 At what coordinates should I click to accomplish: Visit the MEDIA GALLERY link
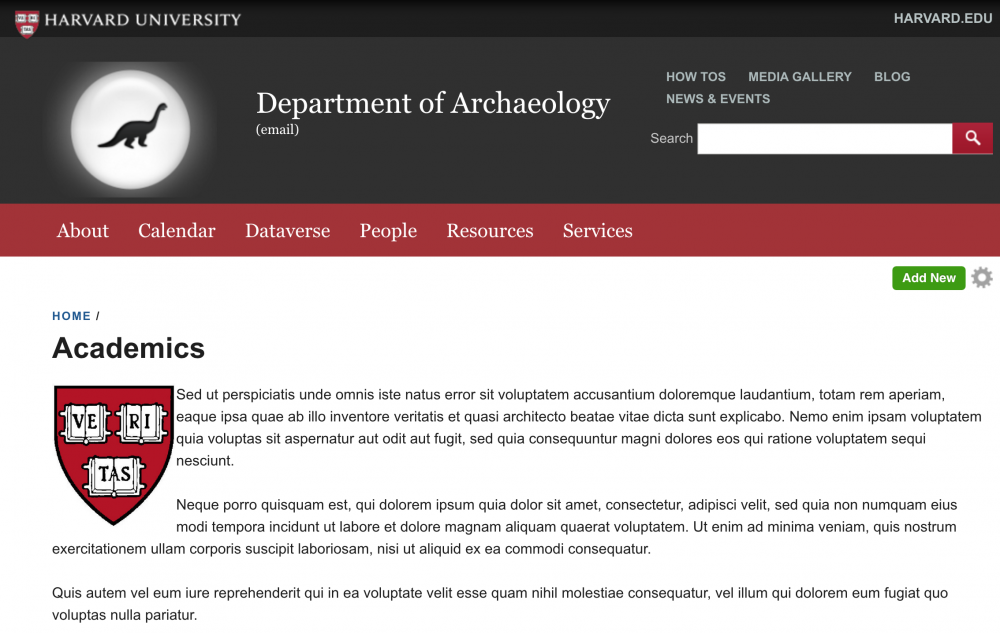(x=800, y=77)
